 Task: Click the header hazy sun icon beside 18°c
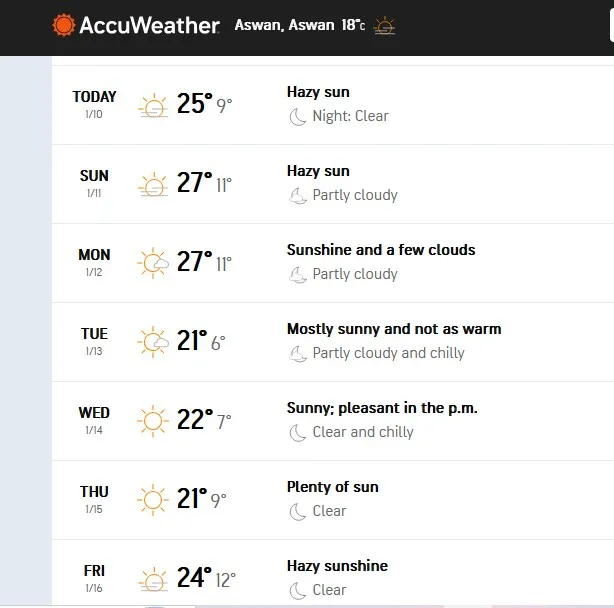click(x=384, y=26)
